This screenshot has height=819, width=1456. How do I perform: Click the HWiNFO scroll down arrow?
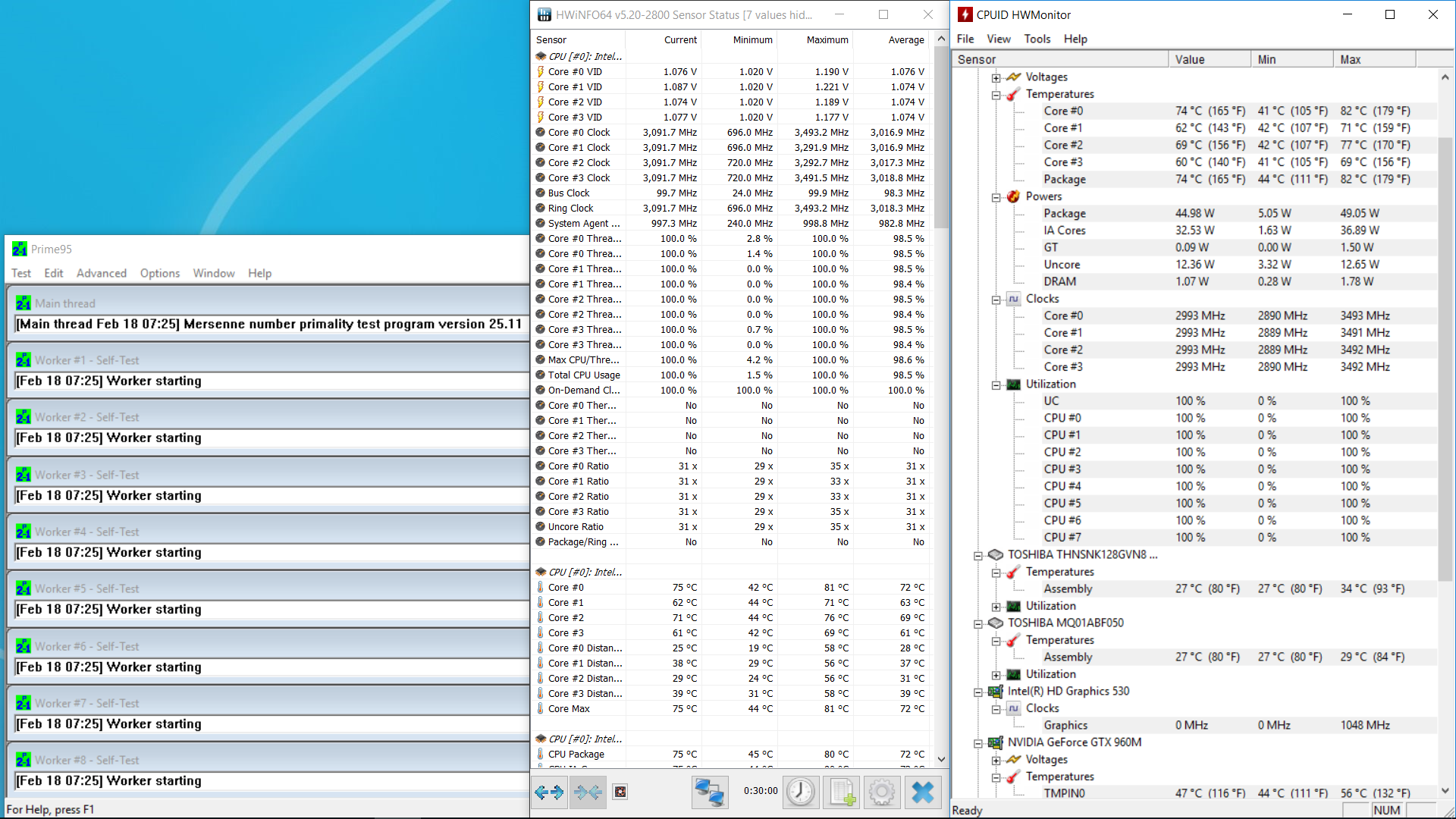click(x=941, y=759)
